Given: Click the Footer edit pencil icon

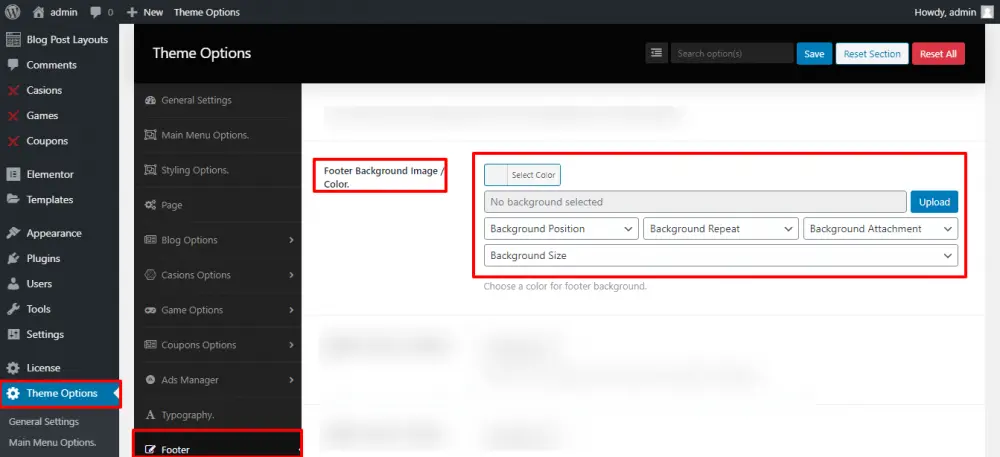Looking at the screenshot, I should coord(151,450).
